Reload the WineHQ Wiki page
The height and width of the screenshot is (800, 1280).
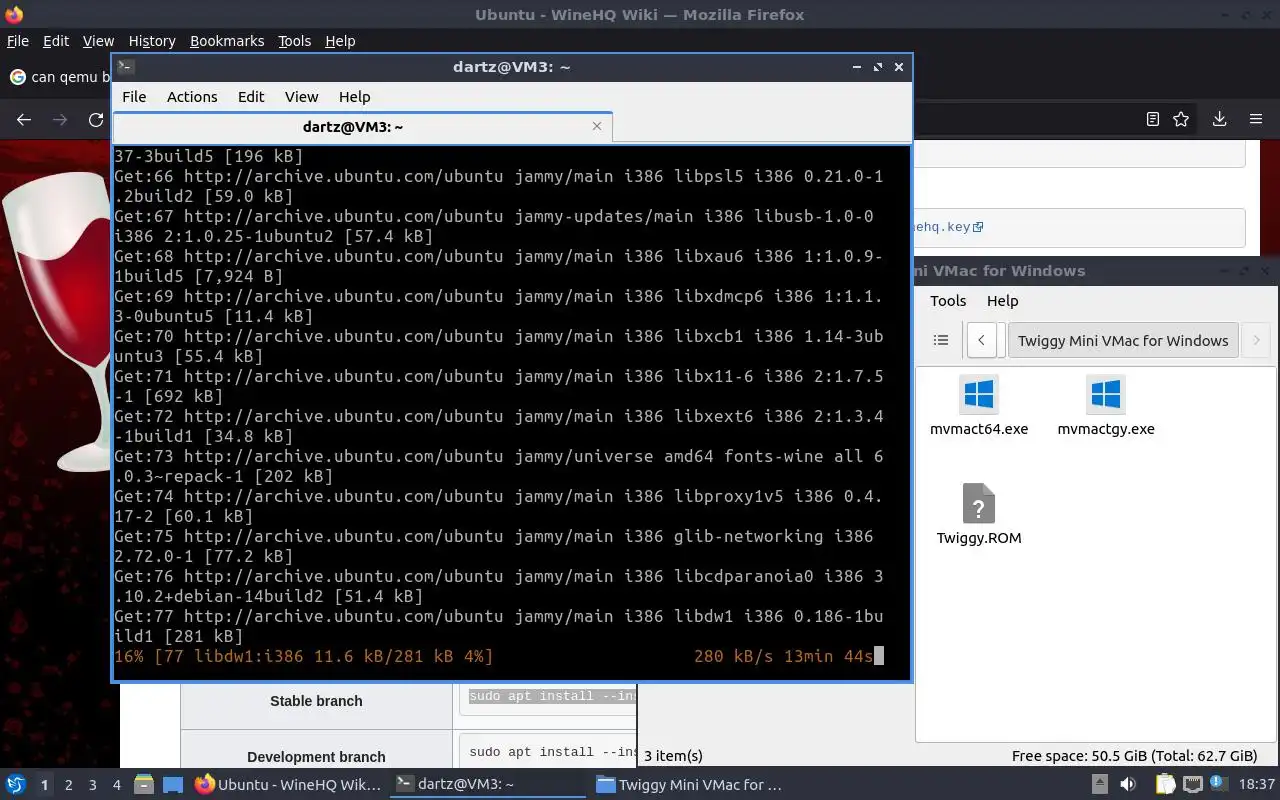[96, 119]
